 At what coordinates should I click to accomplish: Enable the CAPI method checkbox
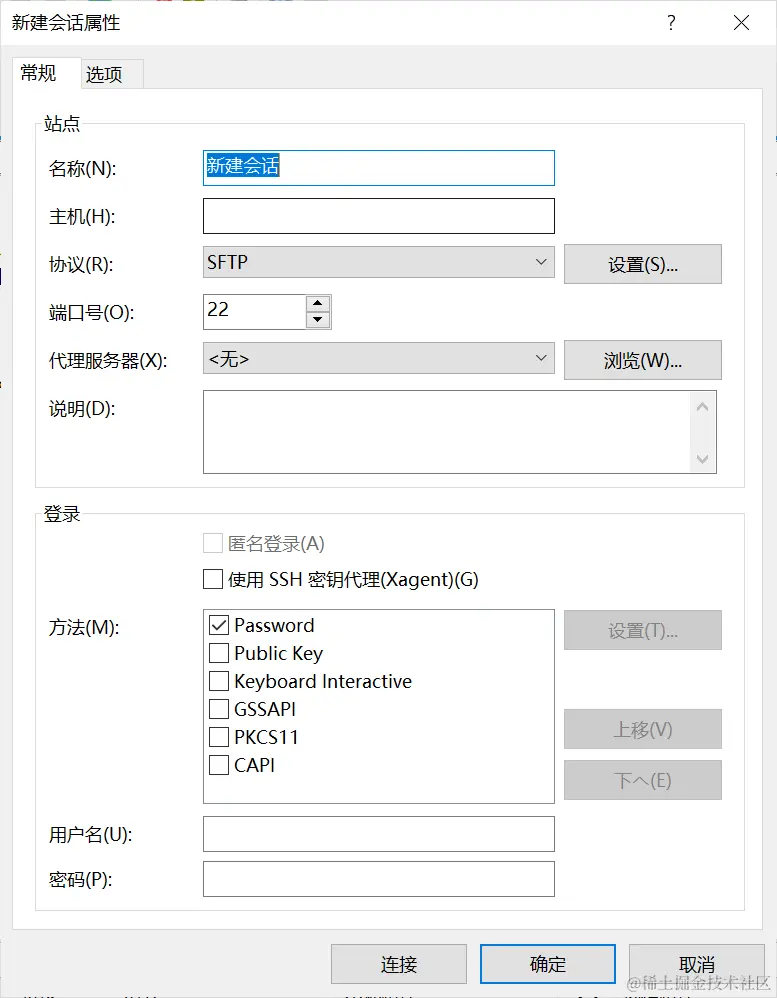tap(219, 766)
